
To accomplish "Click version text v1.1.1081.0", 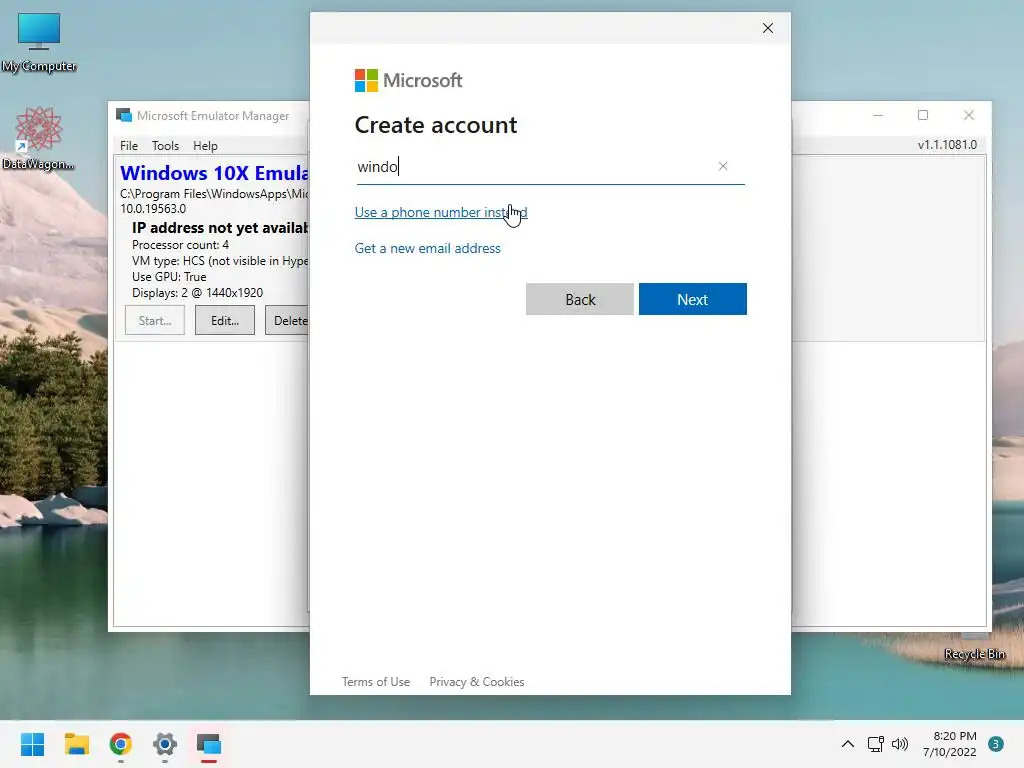I will click(947, 145).
